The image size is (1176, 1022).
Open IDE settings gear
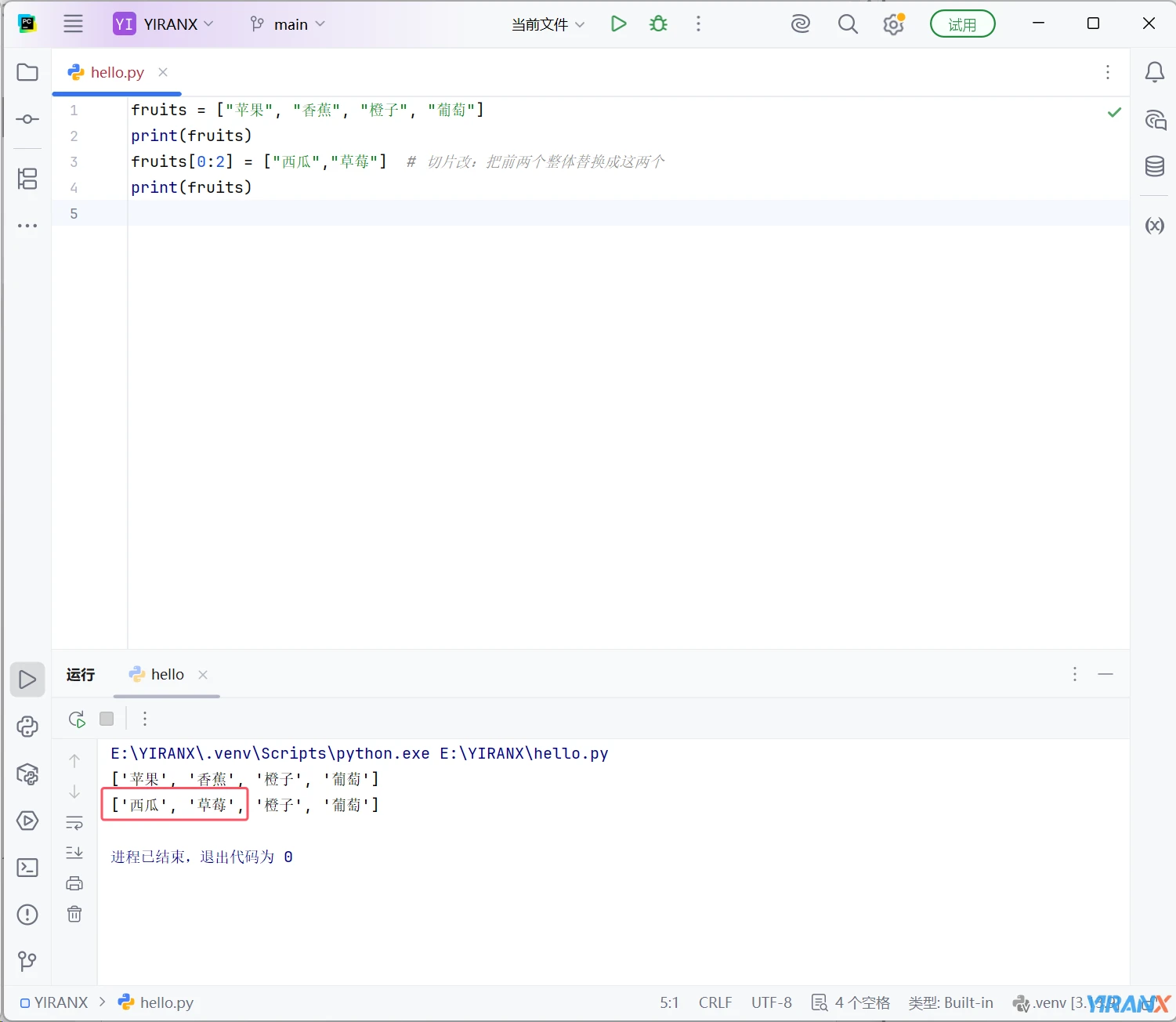tap(893, 24)
